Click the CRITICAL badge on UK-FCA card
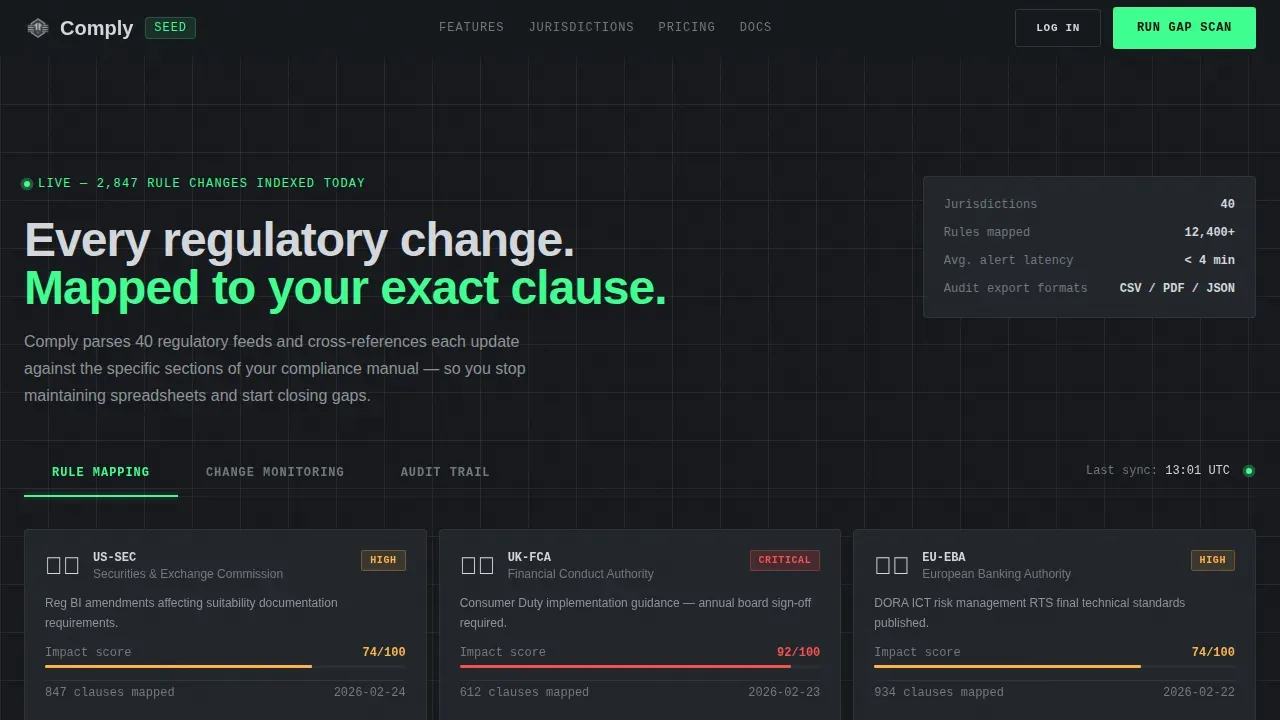The height and width of the screenshot is (720, 1280). [x=785, y=560]
